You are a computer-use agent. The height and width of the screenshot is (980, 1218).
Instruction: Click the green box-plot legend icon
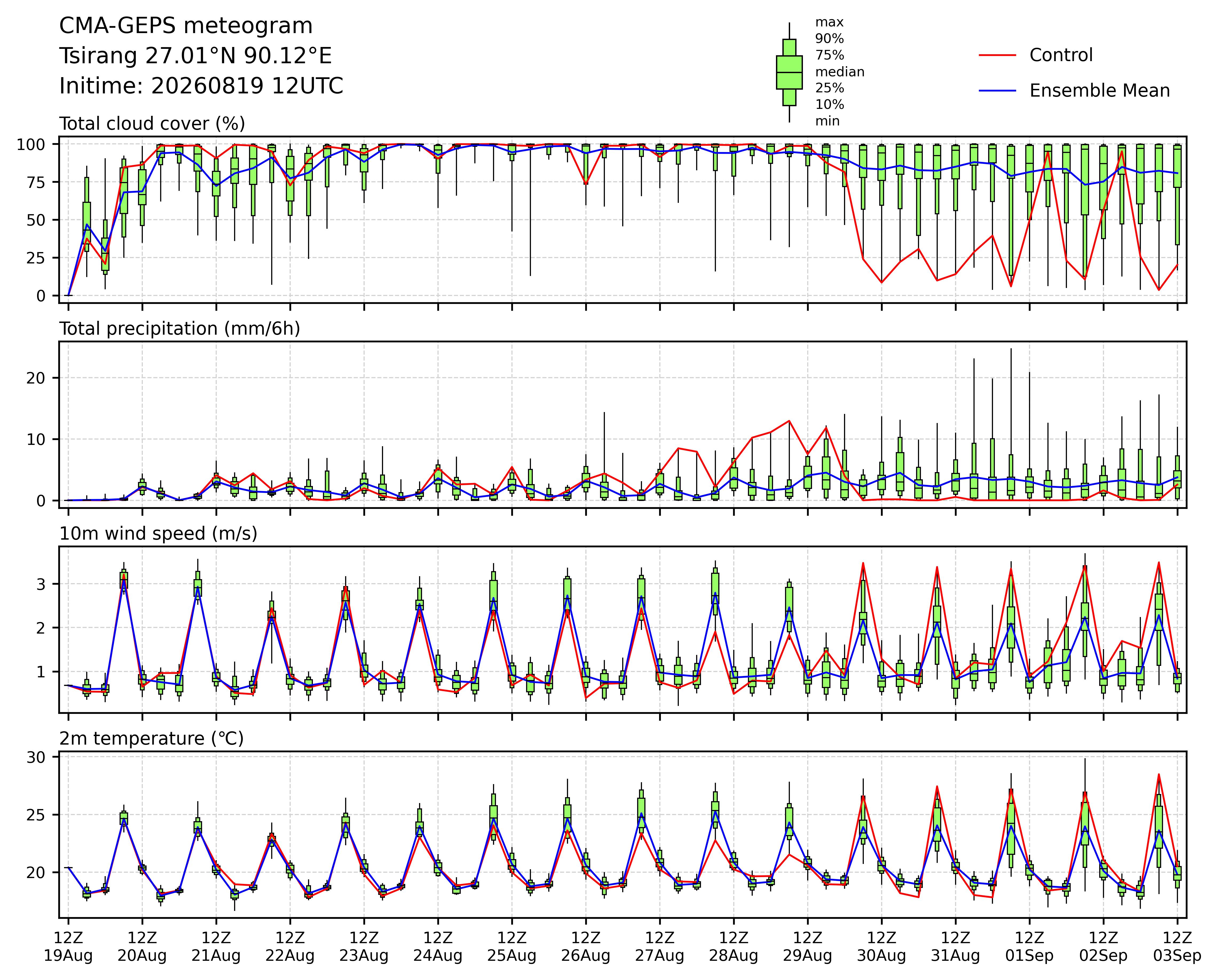(789, 72)
